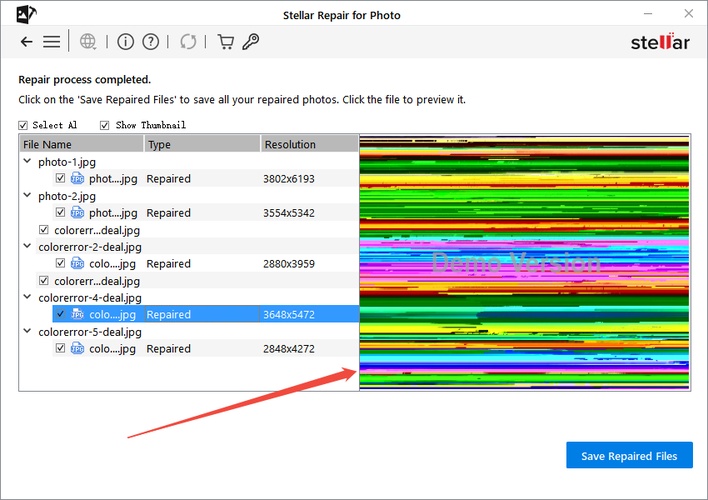The height and width of the screenshot is (500, 708).
Task: Open the Buy cart icon
Action: coord(225,42)
